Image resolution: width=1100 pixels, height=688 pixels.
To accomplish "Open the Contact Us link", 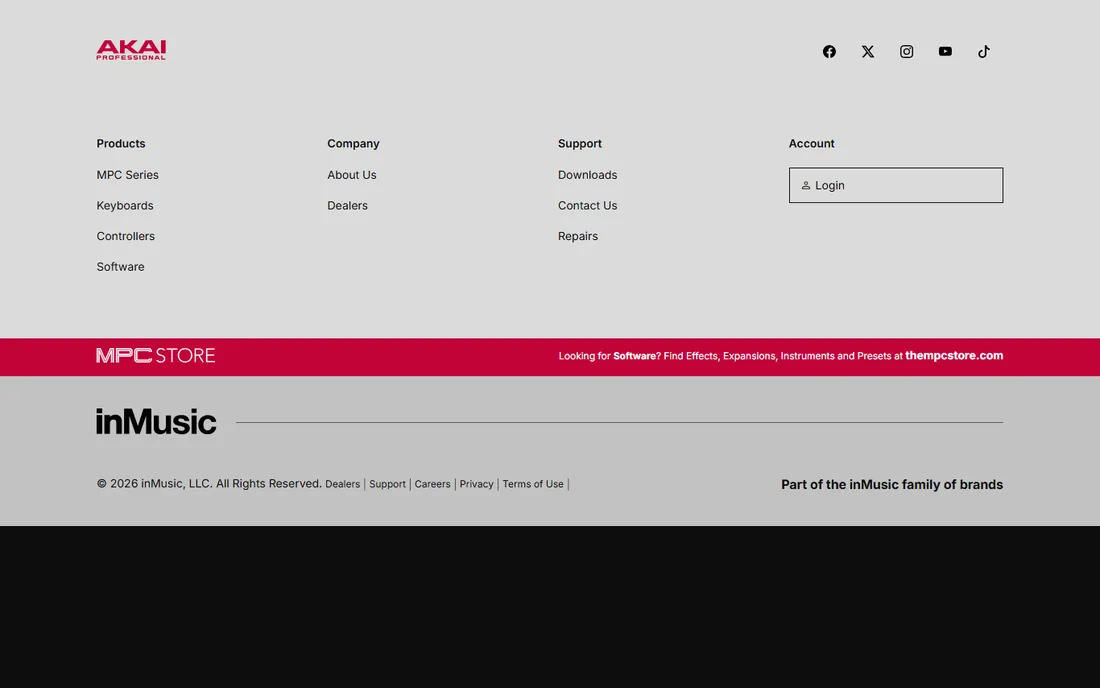I will pos(587,205).
